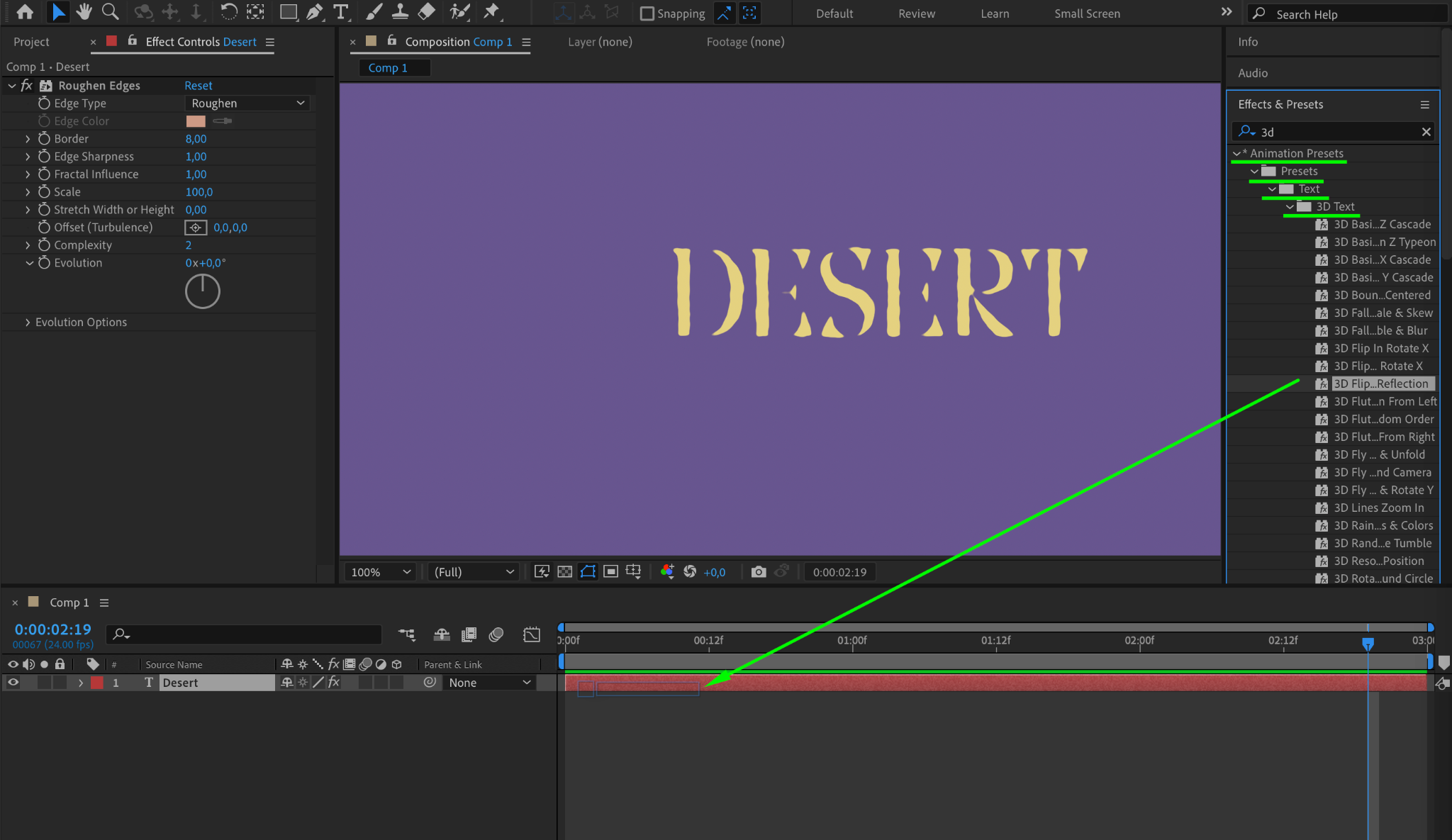Open the Project panel tab
The height and width of the screenshot is (840, 1452).
click(31, 42)
